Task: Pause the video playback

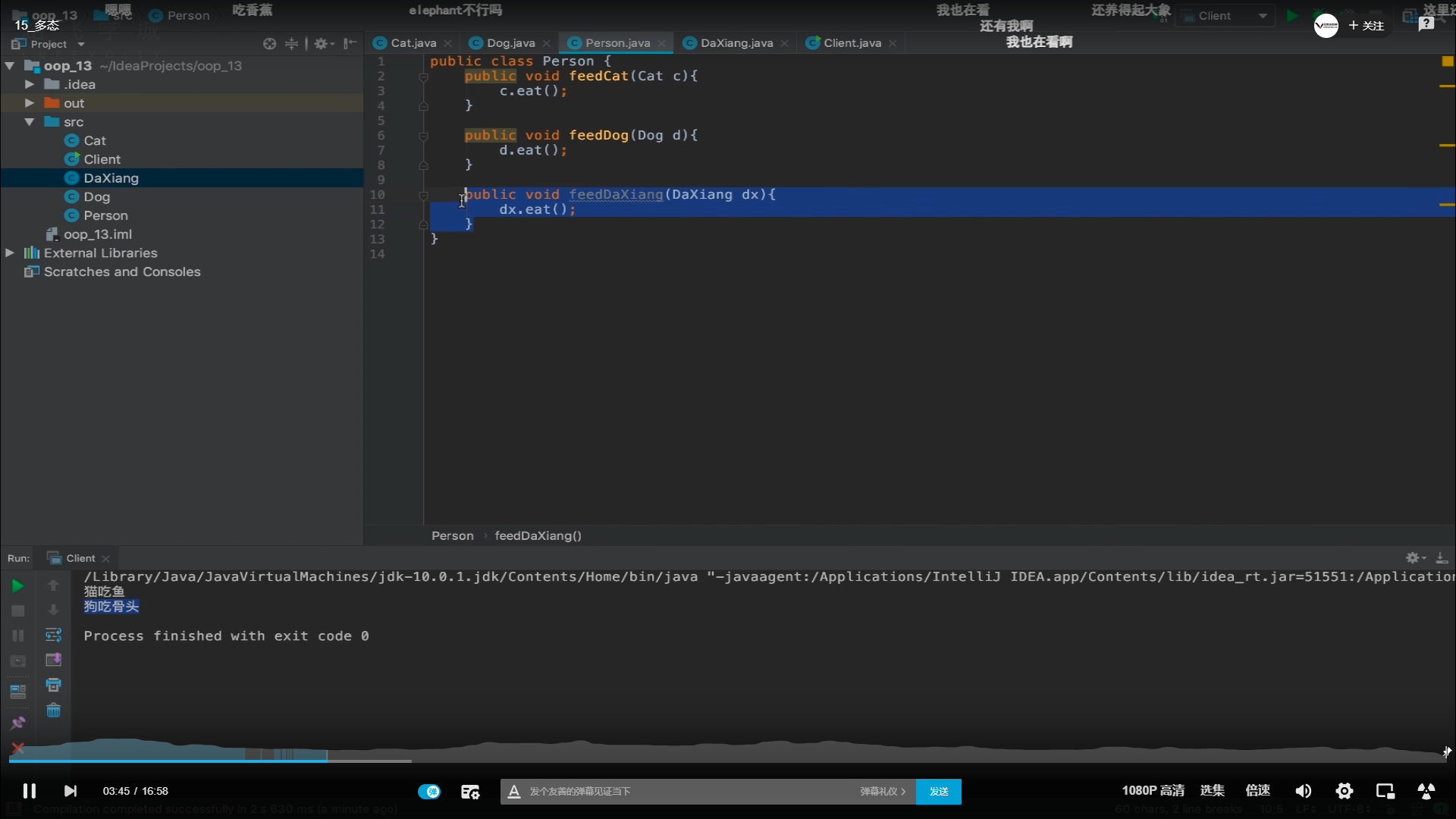Action: 30,791
